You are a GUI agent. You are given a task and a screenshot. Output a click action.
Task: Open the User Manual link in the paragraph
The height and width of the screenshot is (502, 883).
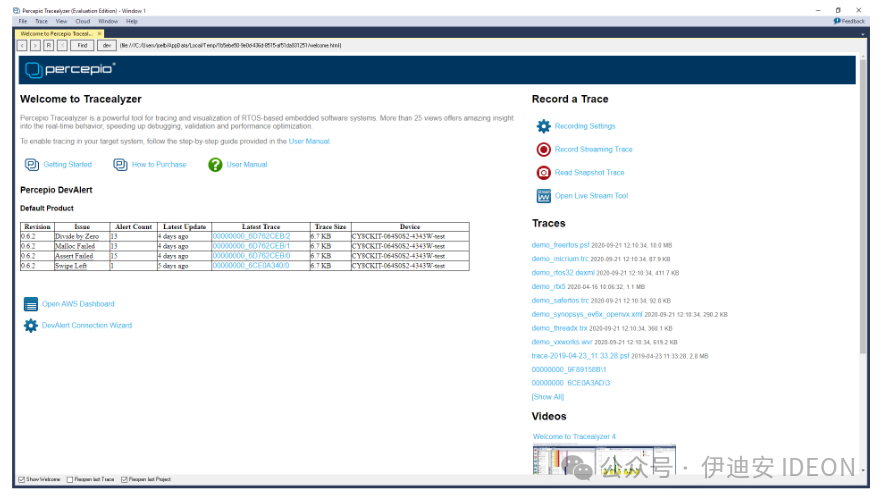309,141
